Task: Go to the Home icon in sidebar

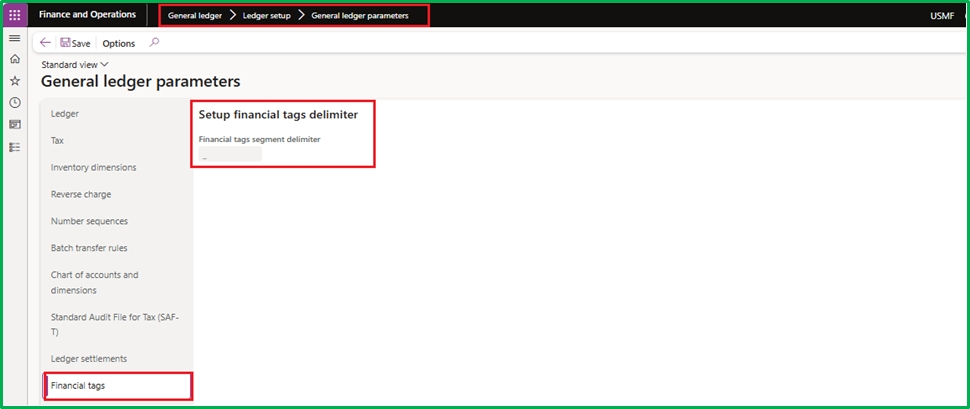Action: tap(15, 59)
